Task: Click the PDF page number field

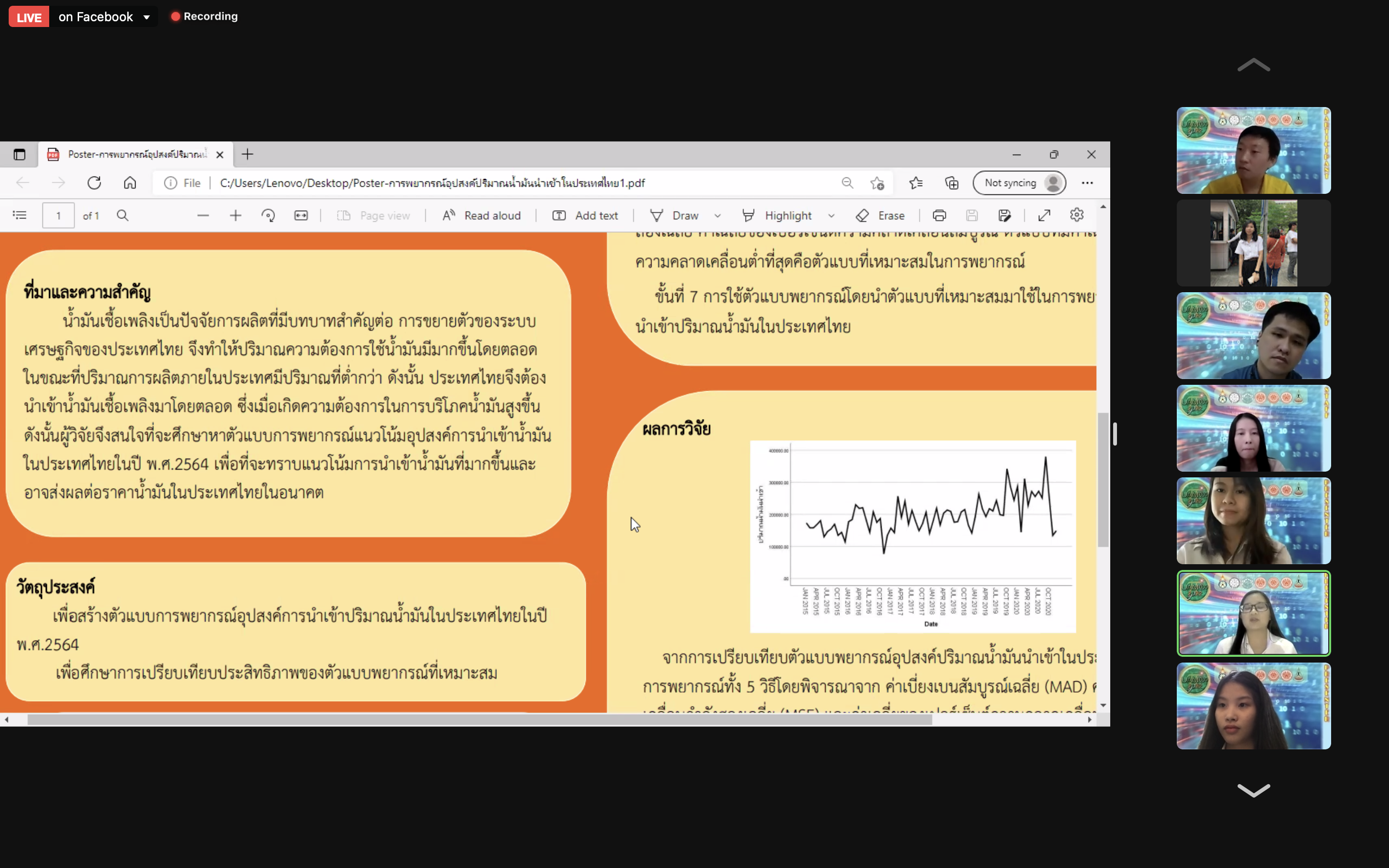Action: 58,215
